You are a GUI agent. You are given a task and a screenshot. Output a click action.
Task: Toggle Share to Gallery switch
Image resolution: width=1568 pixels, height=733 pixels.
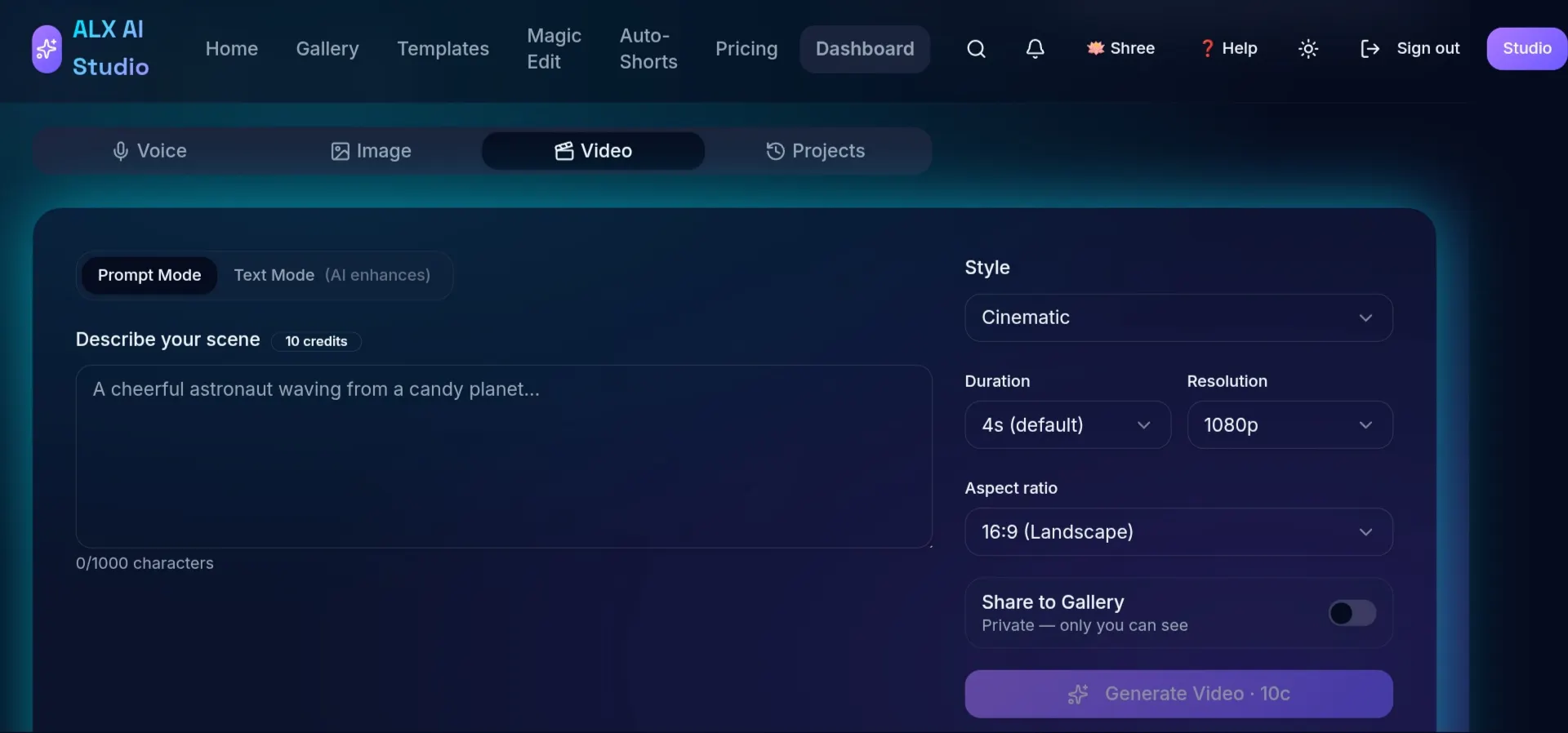click(1352, 613)
